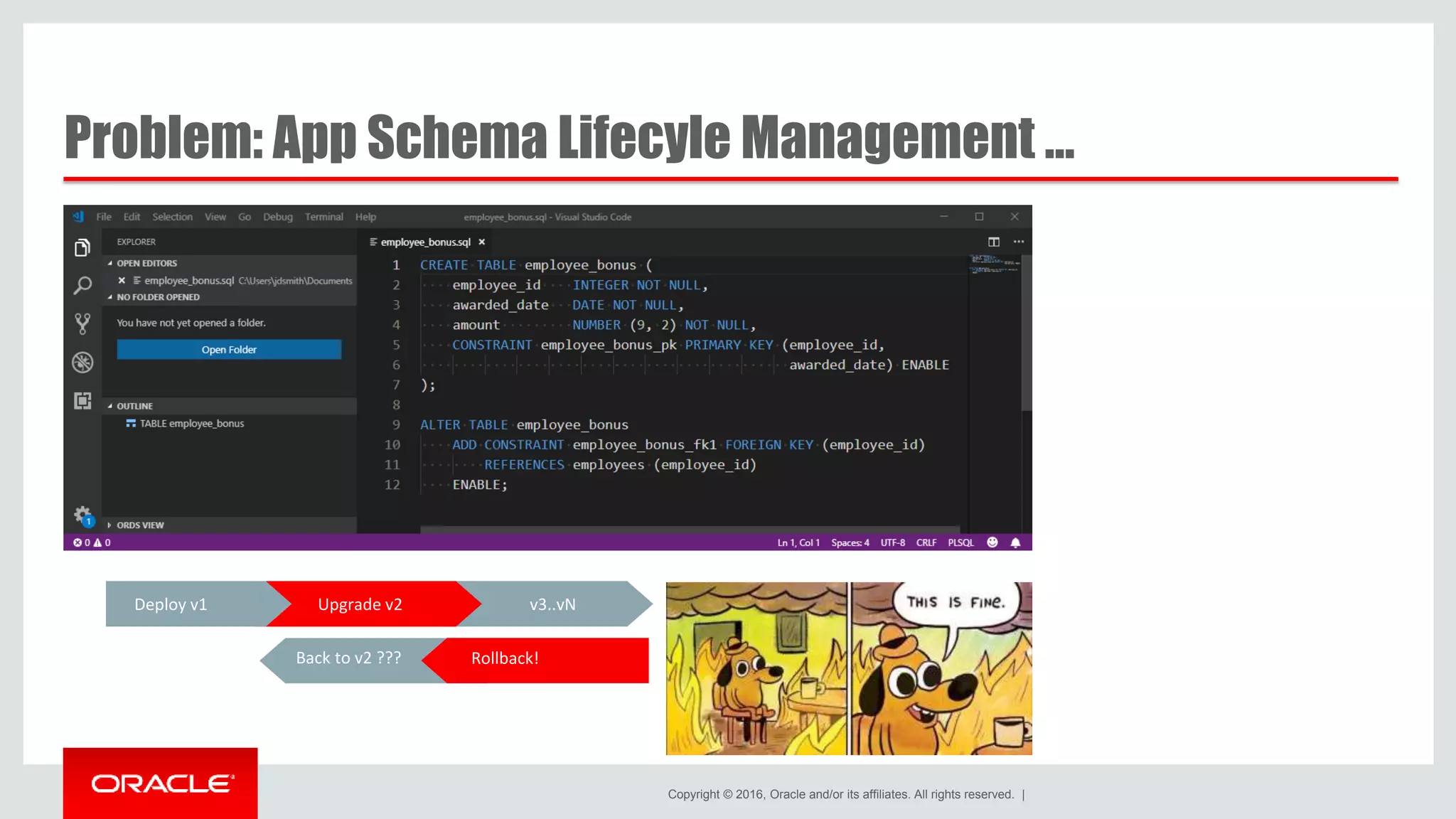Split the editor with the split icon
Image resolution: width=1456 pixels, height=819 pixels.
(x=994, y=242)
